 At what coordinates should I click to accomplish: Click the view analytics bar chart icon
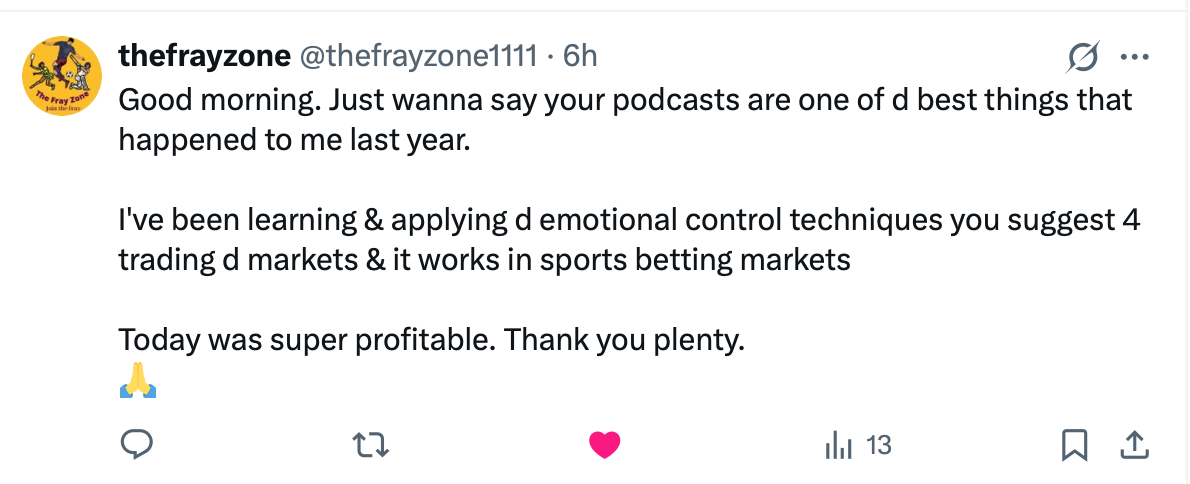(x=836, y=445)
